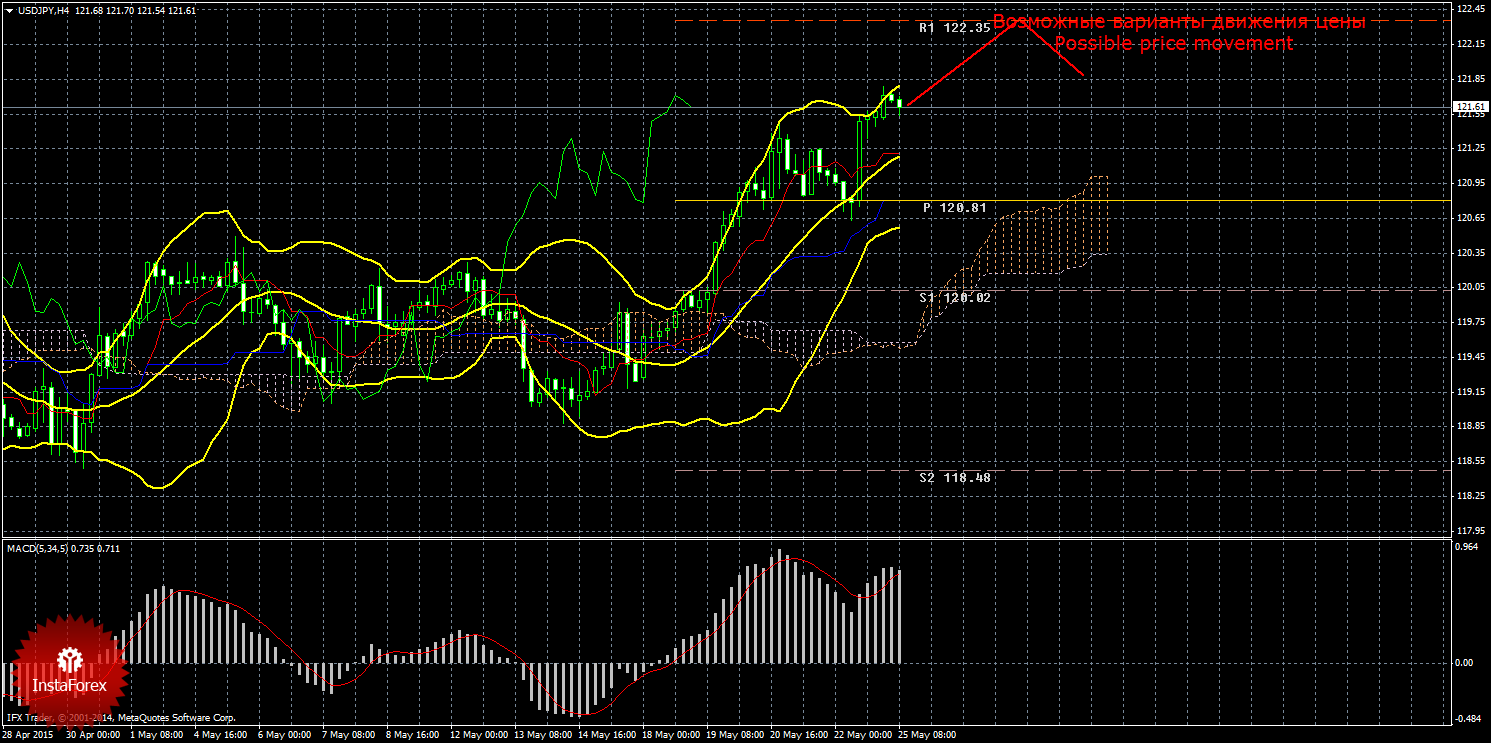Select the S1 120.02 support label
This screenshot has height=743, width=1491.
[x=954, y=297]
